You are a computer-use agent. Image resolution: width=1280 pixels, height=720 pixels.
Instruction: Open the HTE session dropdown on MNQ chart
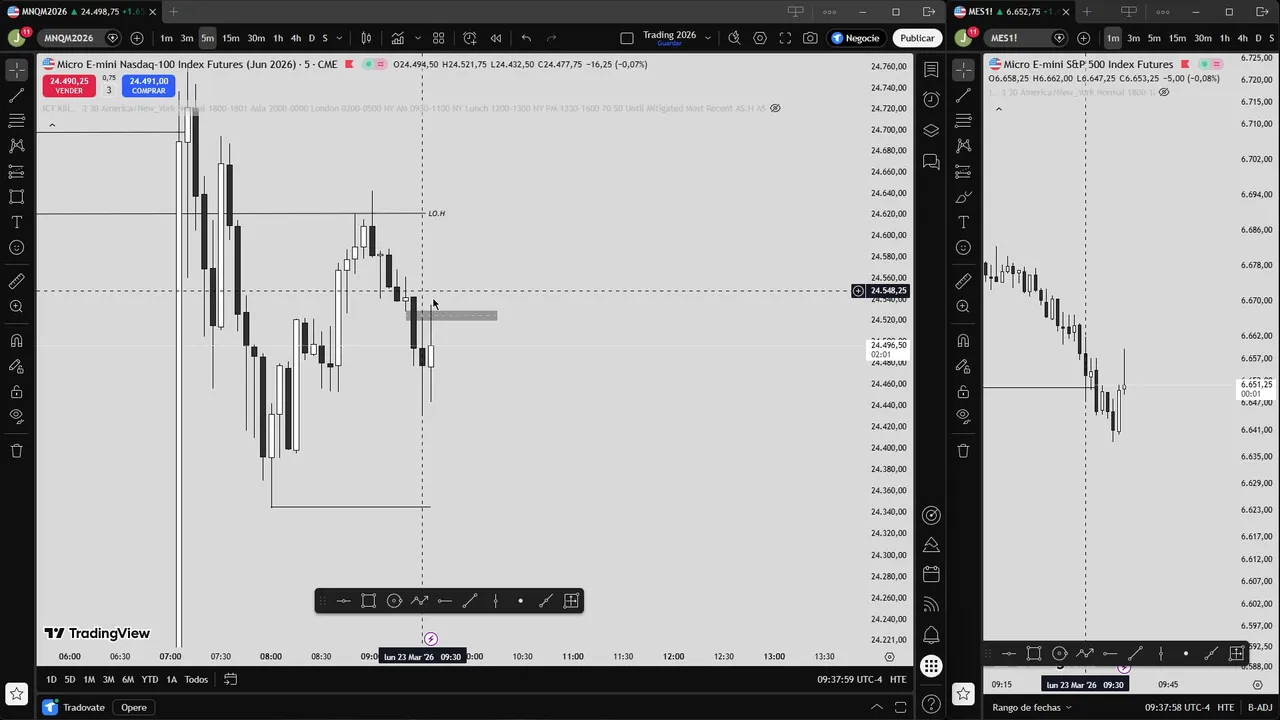[898, 680]
